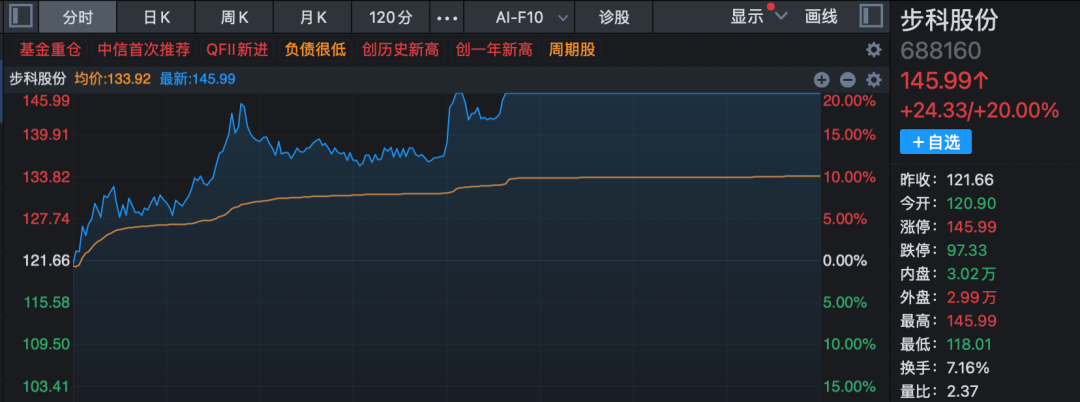Switch to 日K daily chart tab

[x=156, y=17]
